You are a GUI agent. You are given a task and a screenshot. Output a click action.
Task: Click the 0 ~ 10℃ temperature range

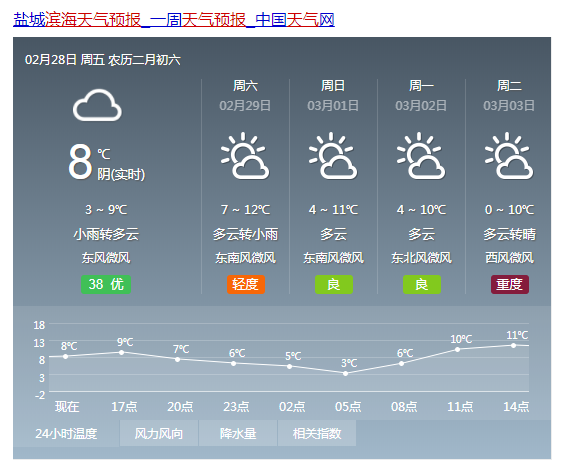[509, 209]
